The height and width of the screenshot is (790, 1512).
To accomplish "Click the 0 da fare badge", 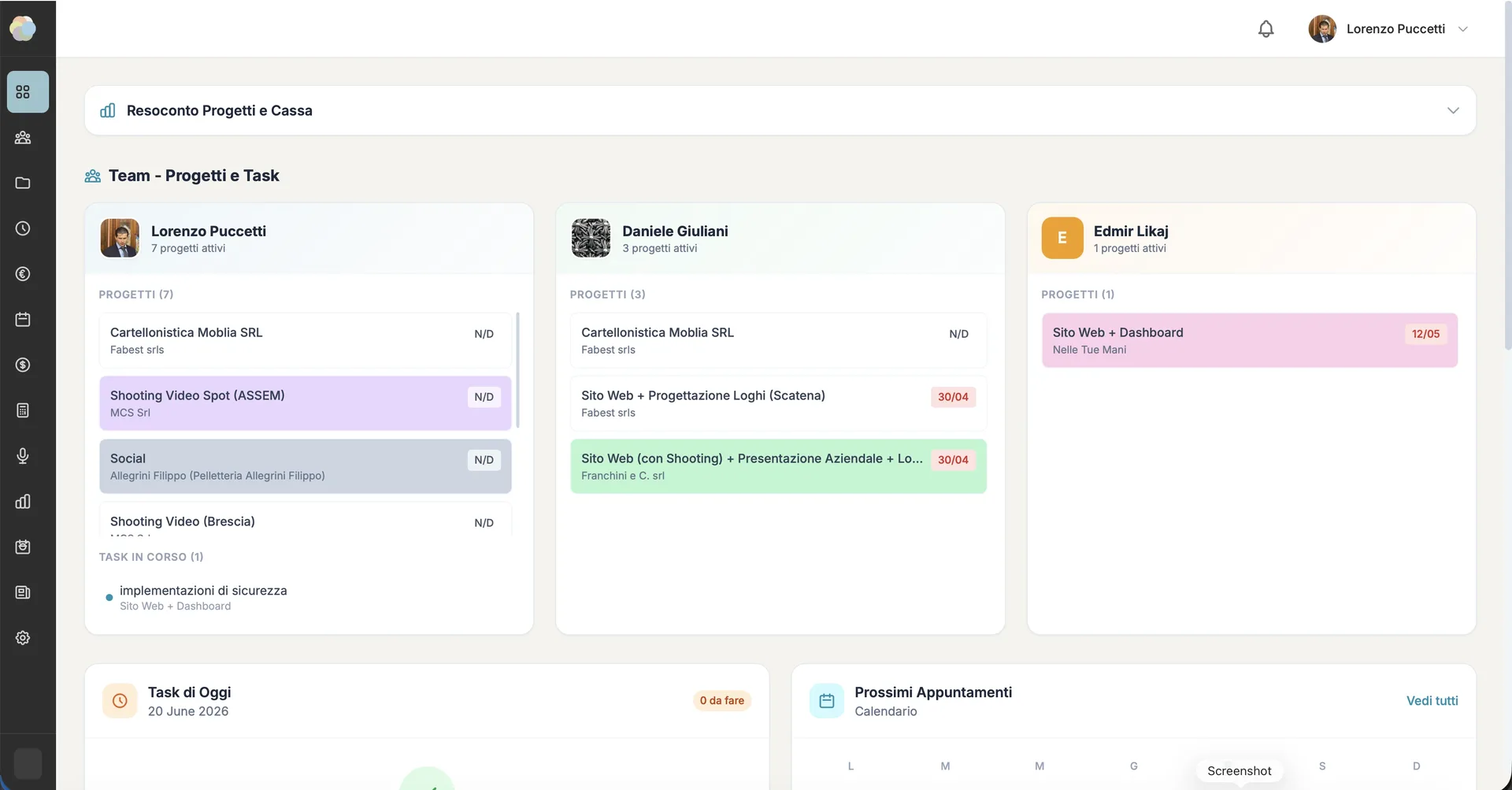I will (x=722, y=700).
